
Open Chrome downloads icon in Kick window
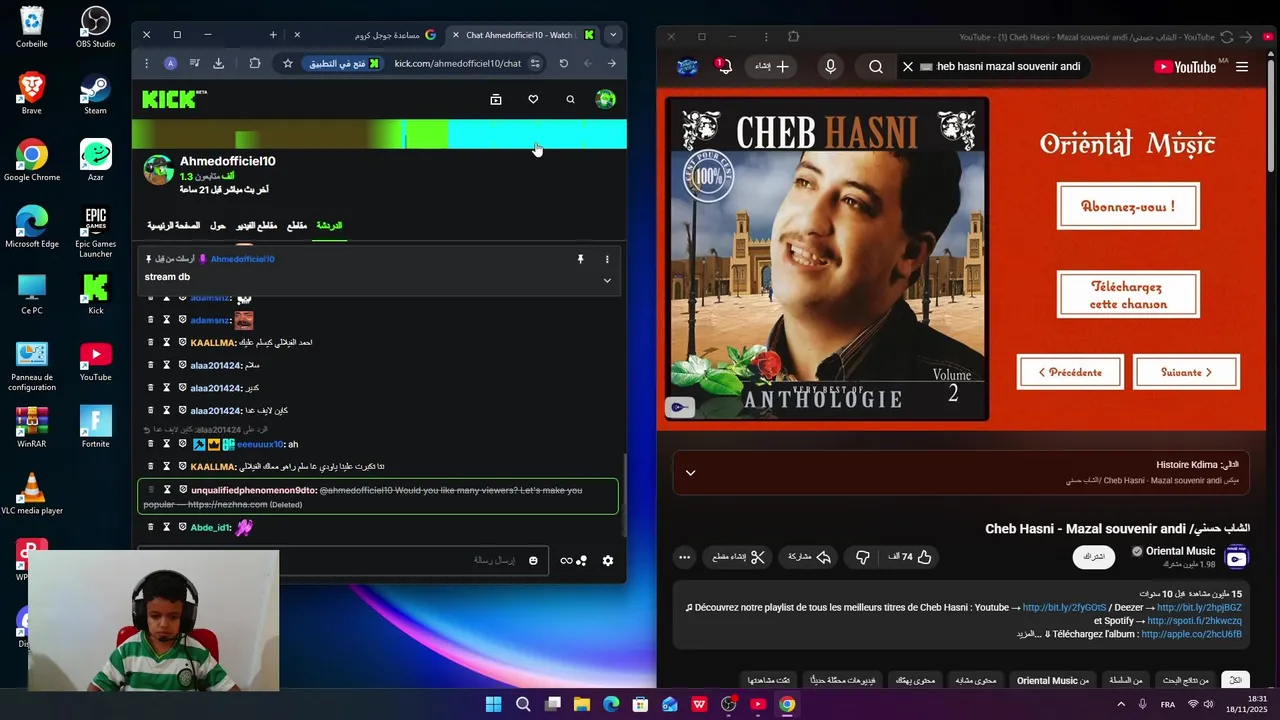pyautogui.click(x=219, y=63)
